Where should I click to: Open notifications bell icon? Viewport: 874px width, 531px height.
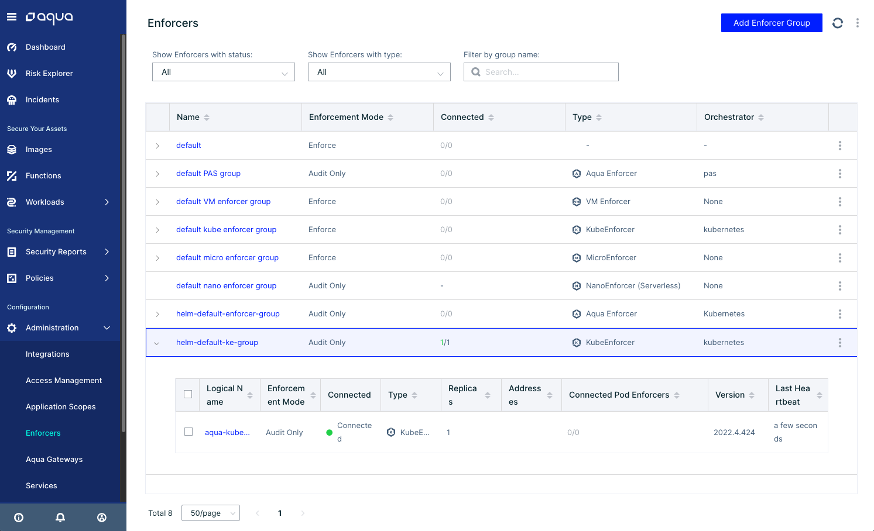[60, 518]
